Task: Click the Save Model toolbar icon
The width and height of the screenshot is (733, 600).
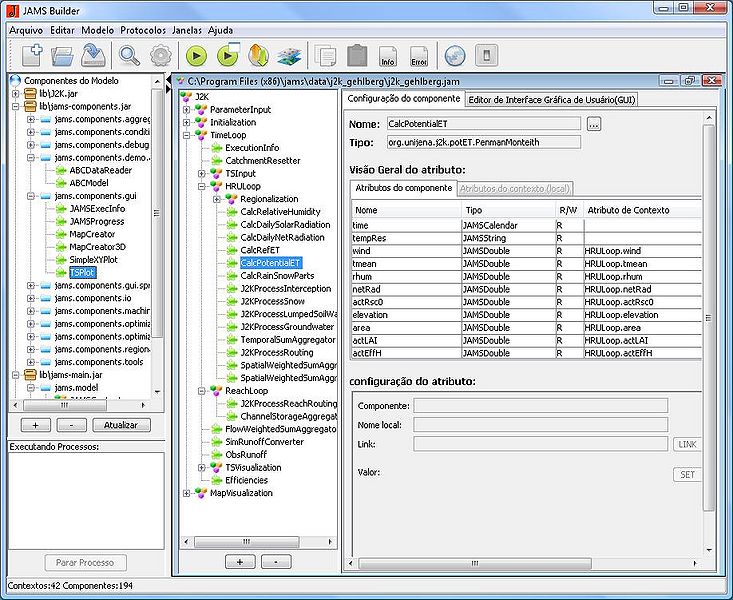Action: click(x=93, y=55)
